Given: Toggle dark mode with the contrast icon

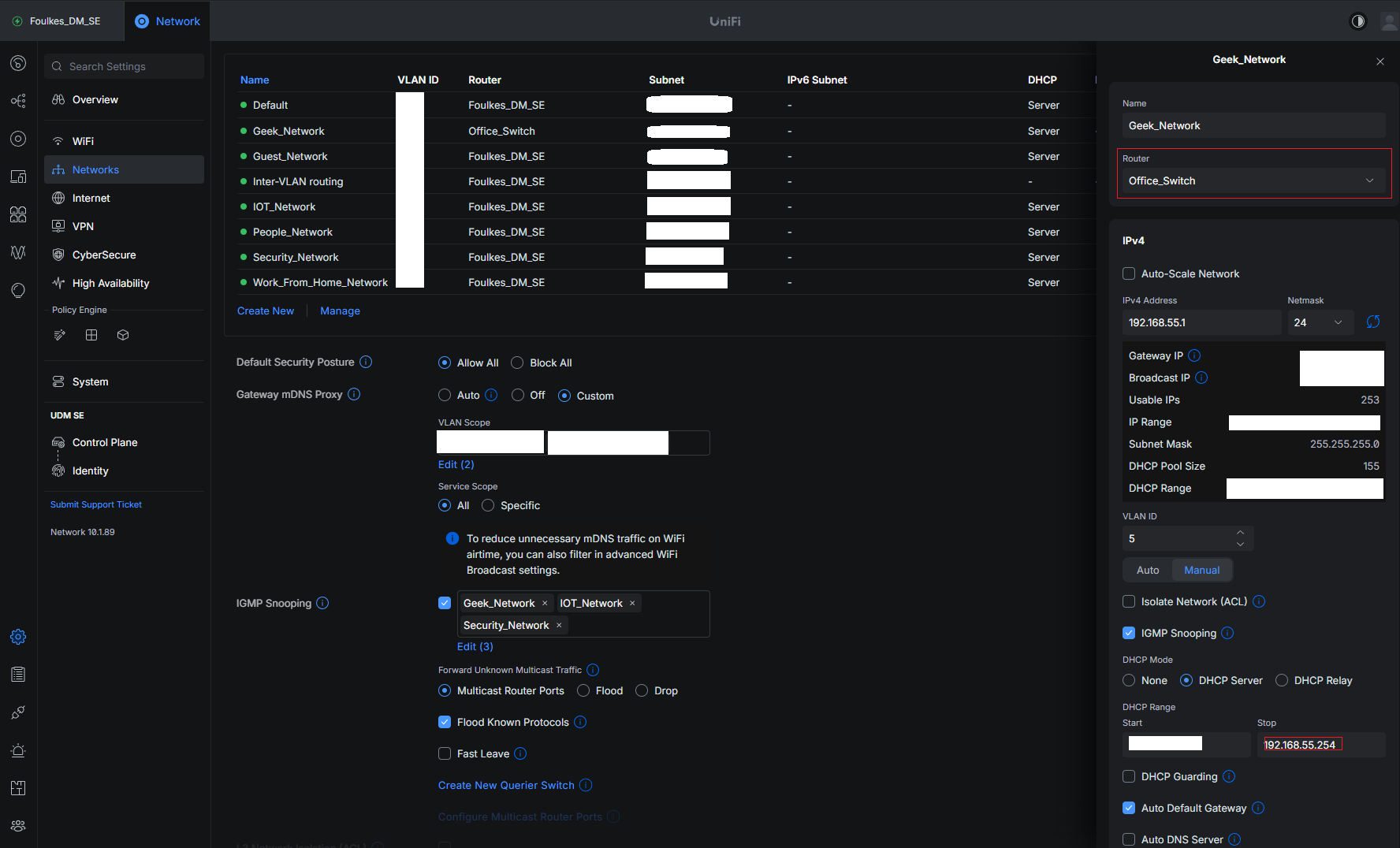Looking at the screenshot, I should [x=1357, y=21].
